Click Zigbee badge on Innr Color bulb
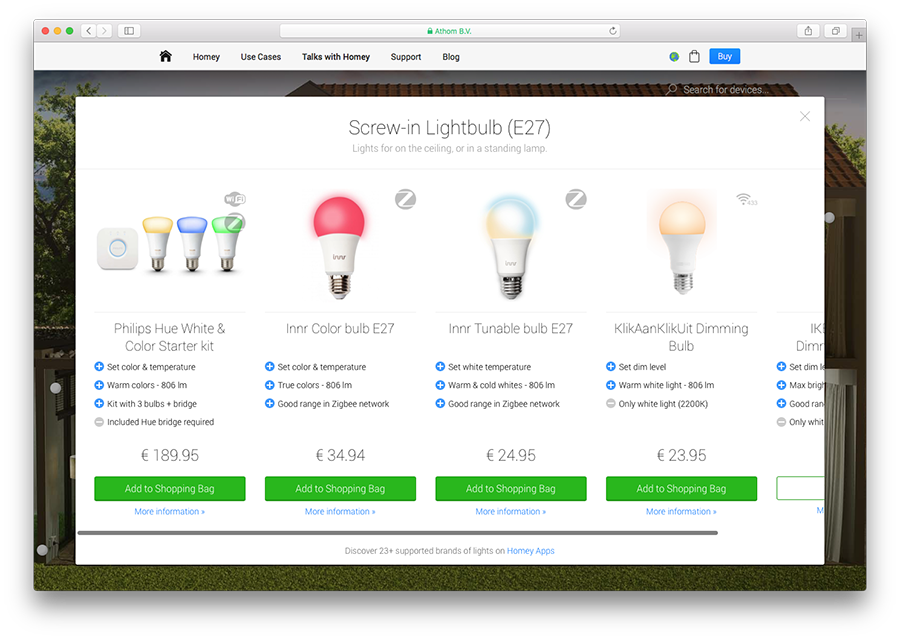This screenshot has width=900, height=639. click(405, 199)
